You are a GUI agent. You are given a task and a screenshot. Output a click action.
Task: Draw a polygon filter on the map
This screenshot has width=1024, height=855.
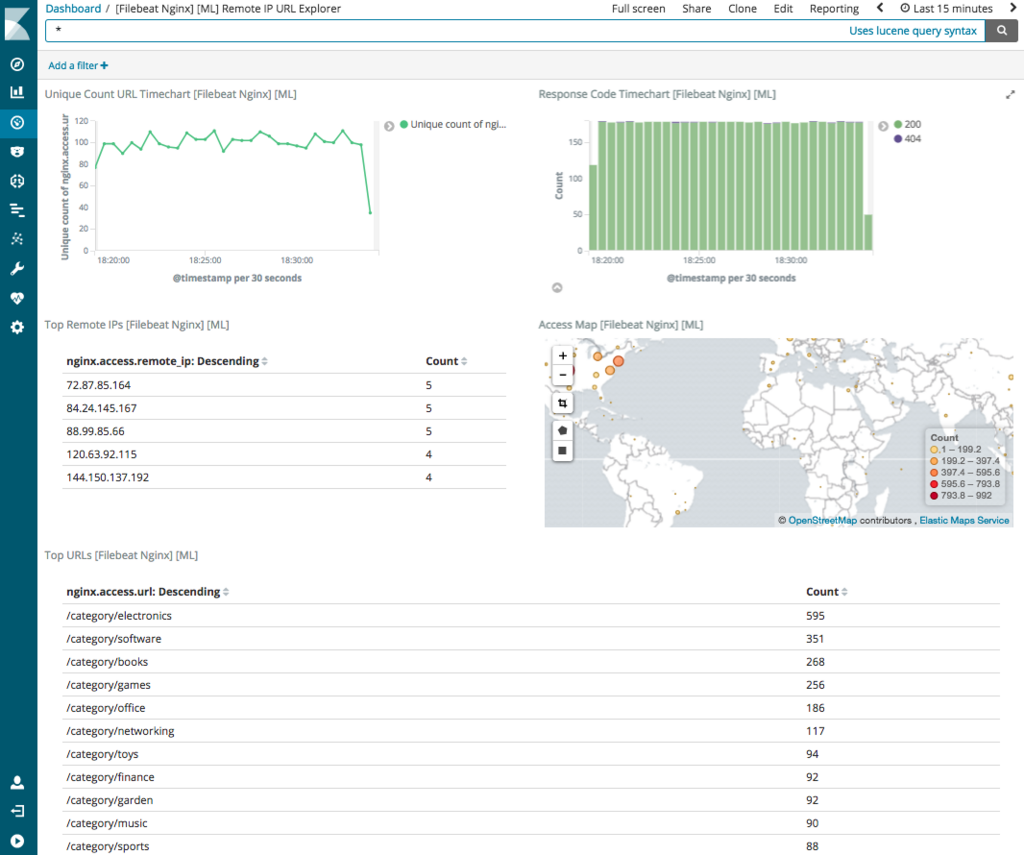click(562, 430)
